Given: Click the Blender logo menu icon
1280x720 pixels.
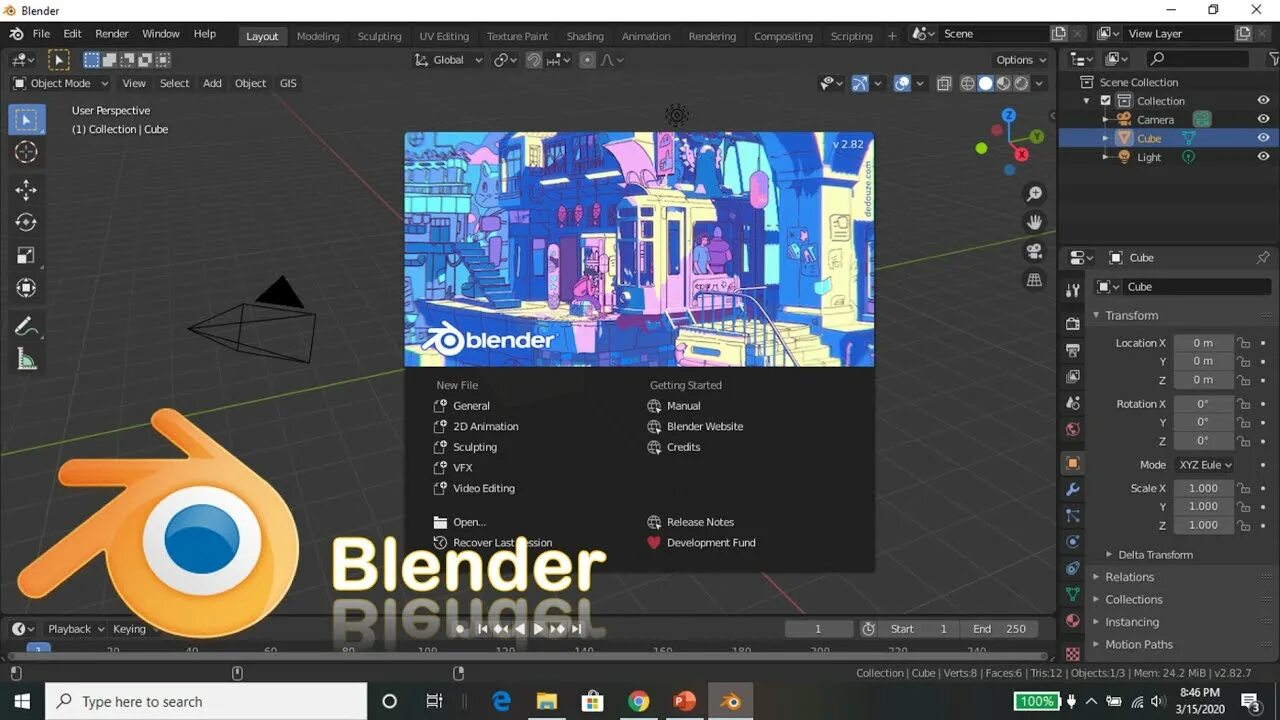Looking at the screenshot, I should tap(16, 34).
